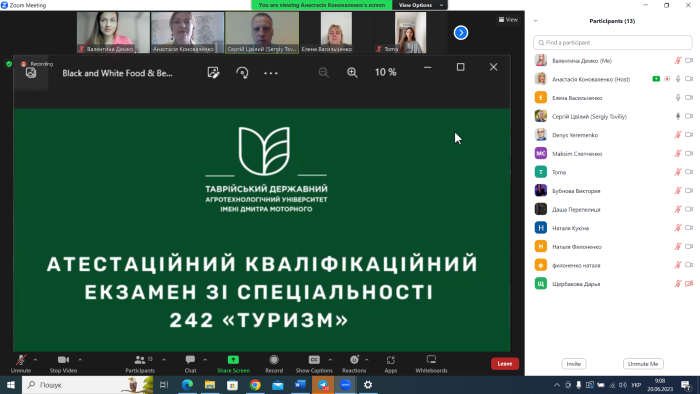Select Toma video thumbnail
Screen dimensions: 700x394
pyautogui.click(x=410, y=33)
